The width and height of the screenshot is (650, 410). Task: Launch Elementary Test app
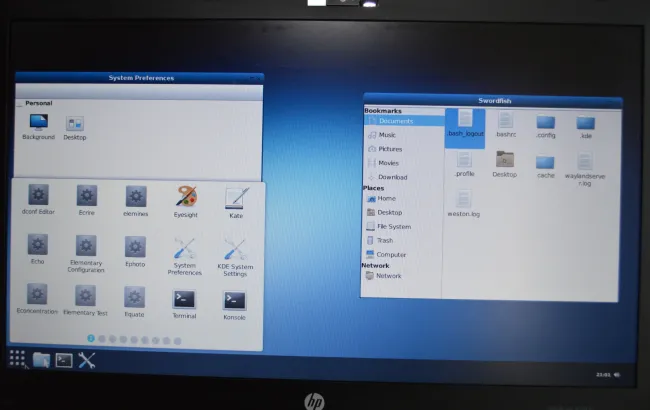[x=85, y=301]
